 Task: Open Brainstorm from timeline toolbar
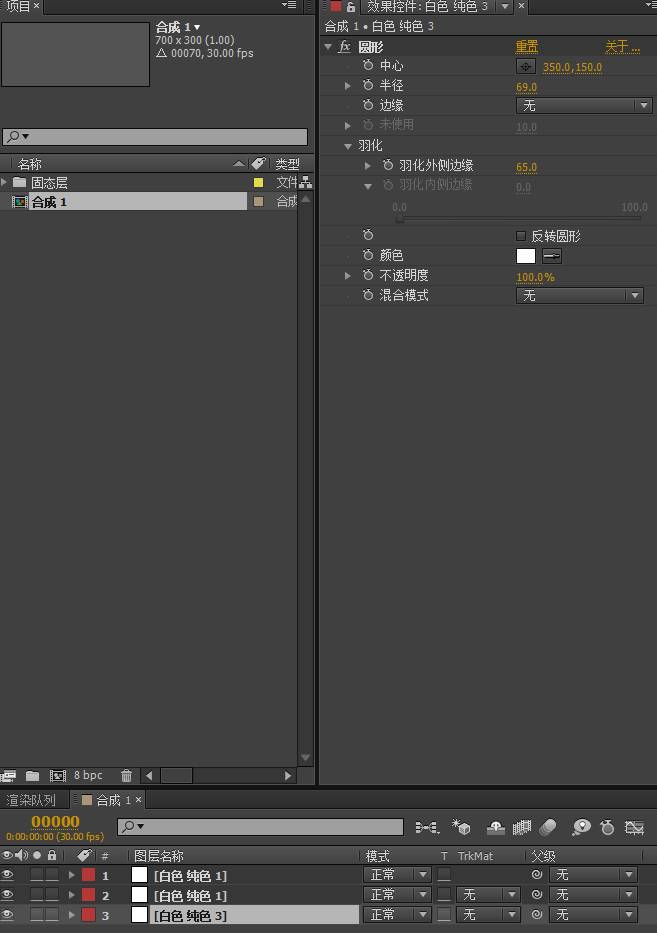coord(581,827)
